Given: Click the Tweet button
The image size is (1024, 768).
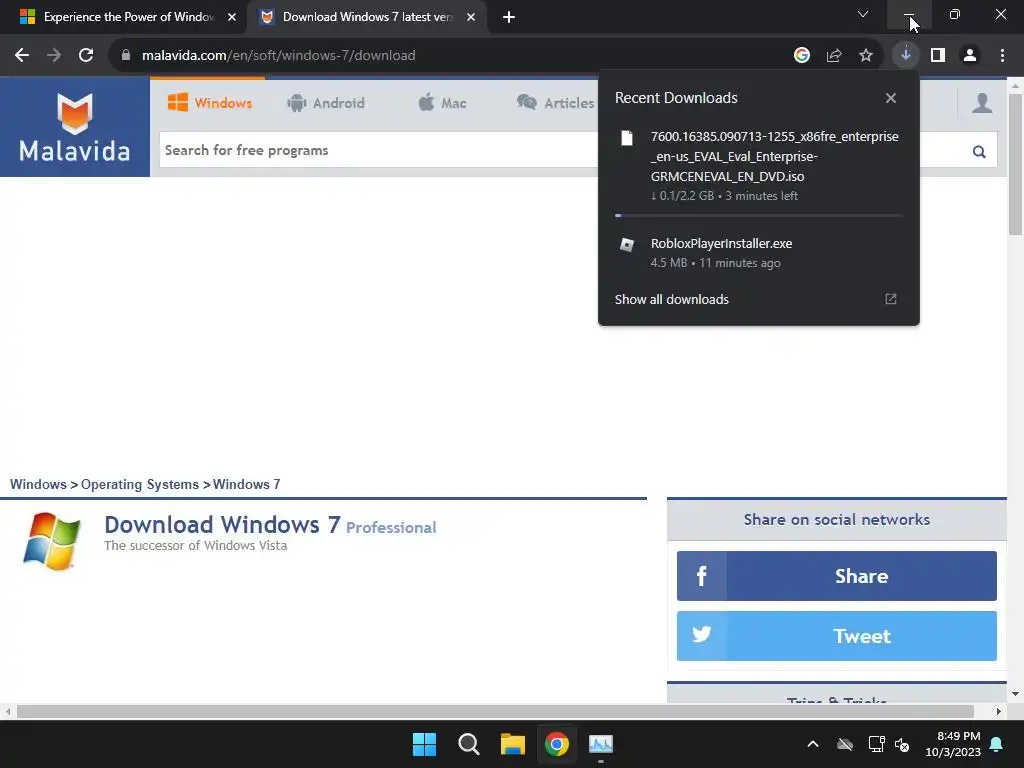Looking at the screenshot, I should (837, 636).
